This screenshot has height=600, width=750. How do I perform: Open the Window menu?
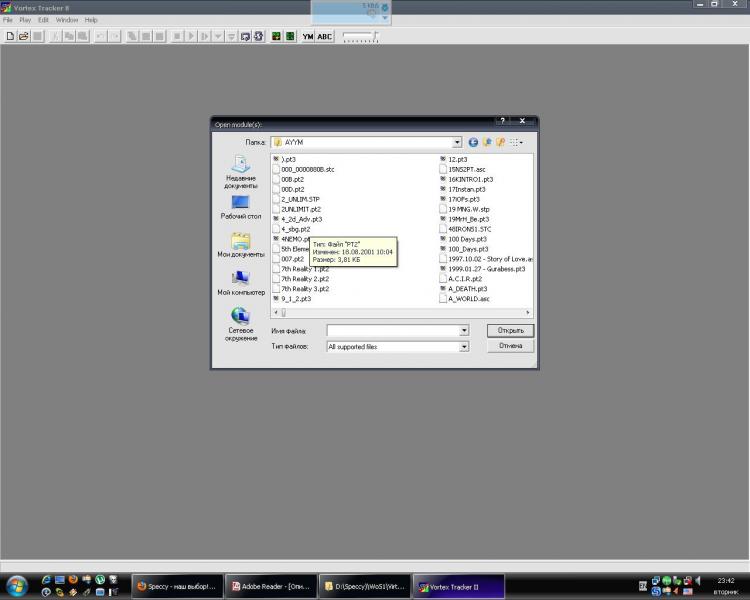click(66, 20)
